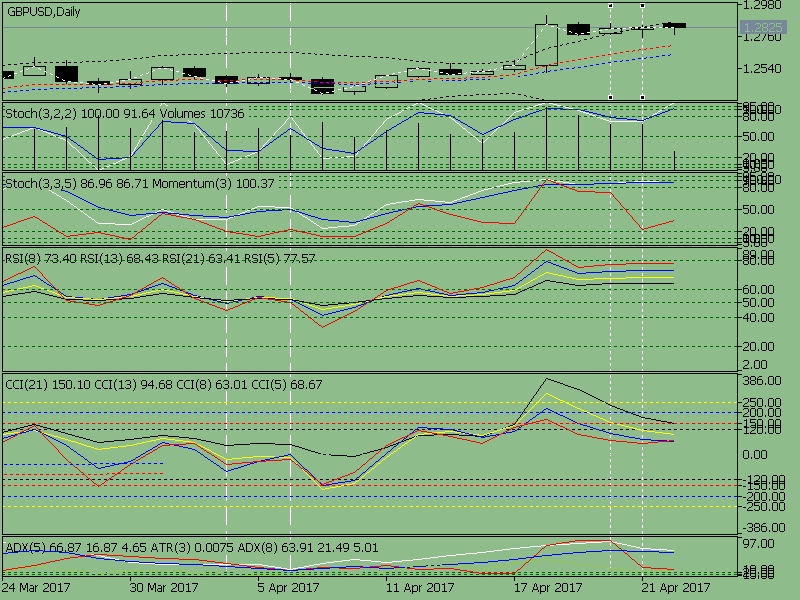Image resolution: width=800 pixels, height=600 pixels.
Task: Select the 2.00 value on RSI scale
Action: point(755,364)
